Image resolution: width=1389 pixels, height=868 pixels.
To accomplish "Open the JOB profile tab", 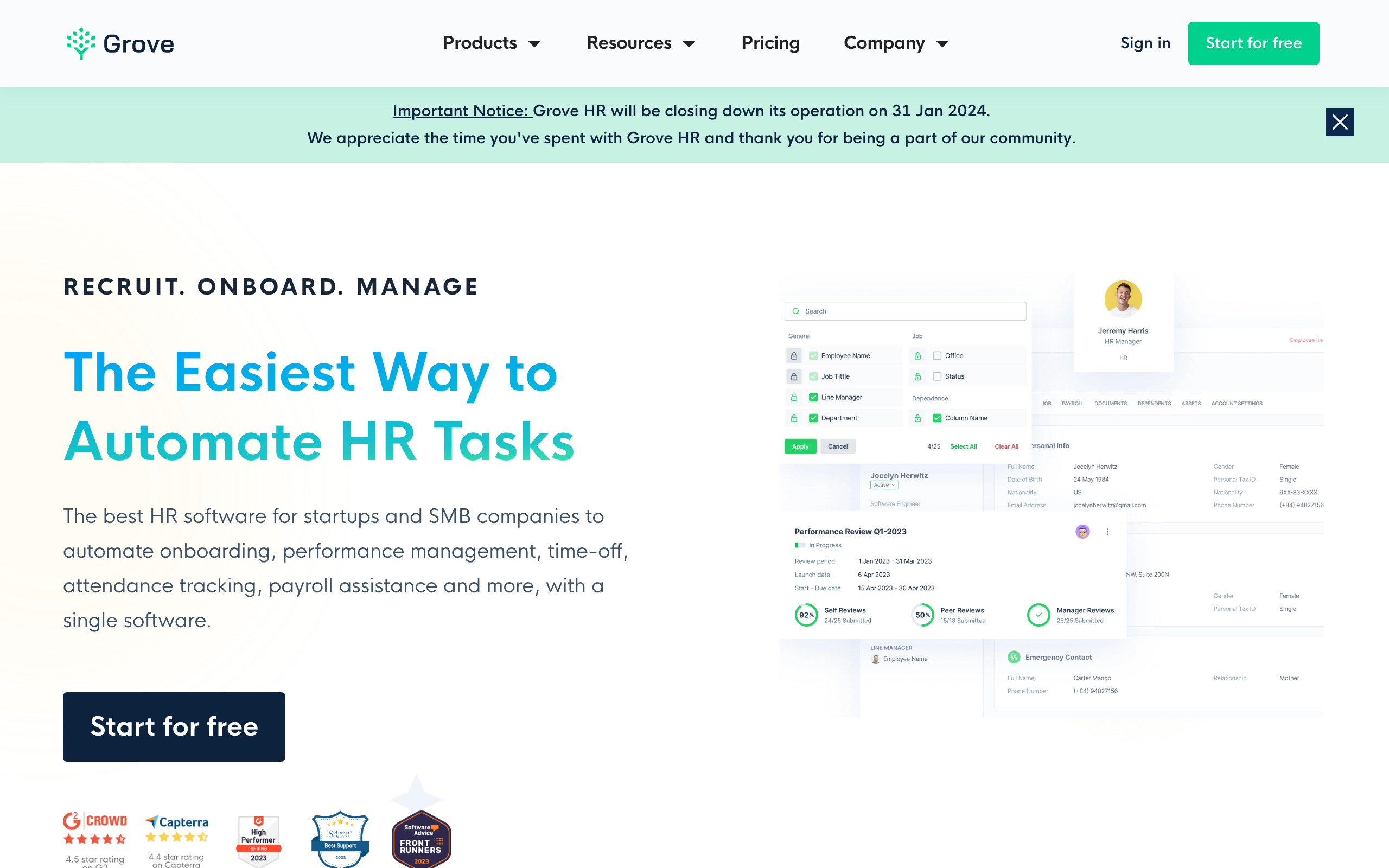I will coord(1046,404).
